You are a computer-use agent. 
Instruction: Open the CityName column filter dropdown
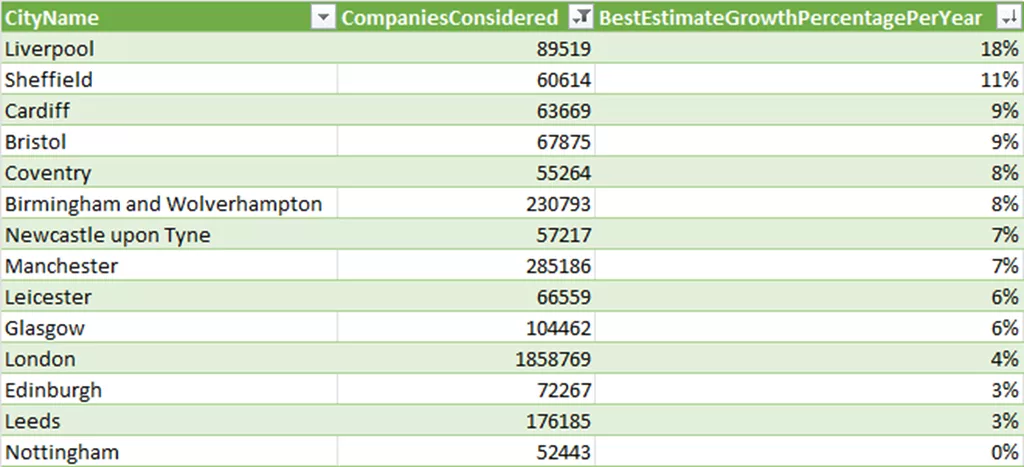pyautogui.click(x=323, y=18)
